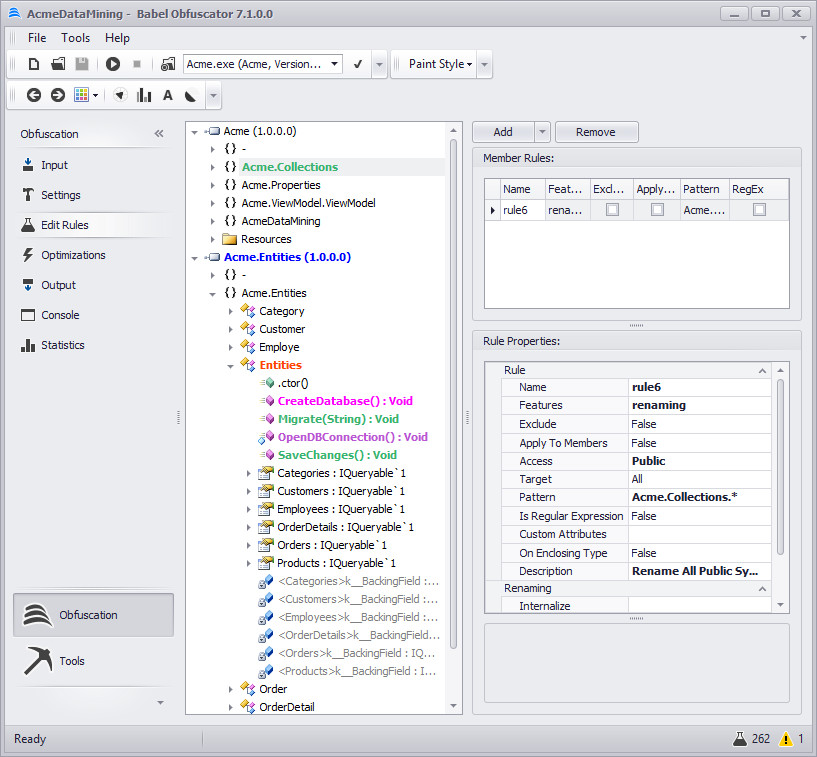Open the Paint Style dropdown
Image resolution: width=817 pixels, height=757 pixels.
pos(440,64)
